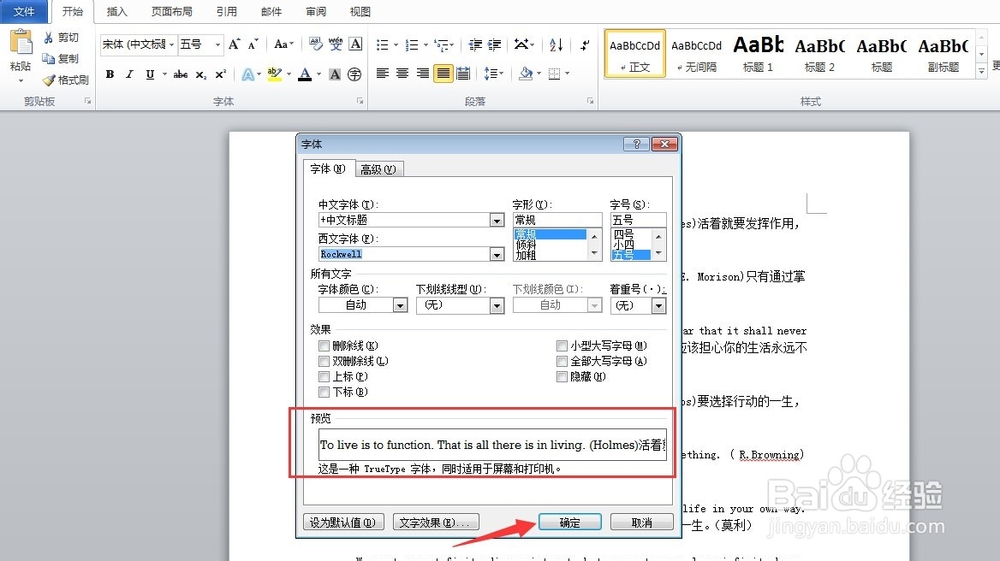Check the 上标 option
Viewport: 1000px width, 561px height.
tap(324, 377)
